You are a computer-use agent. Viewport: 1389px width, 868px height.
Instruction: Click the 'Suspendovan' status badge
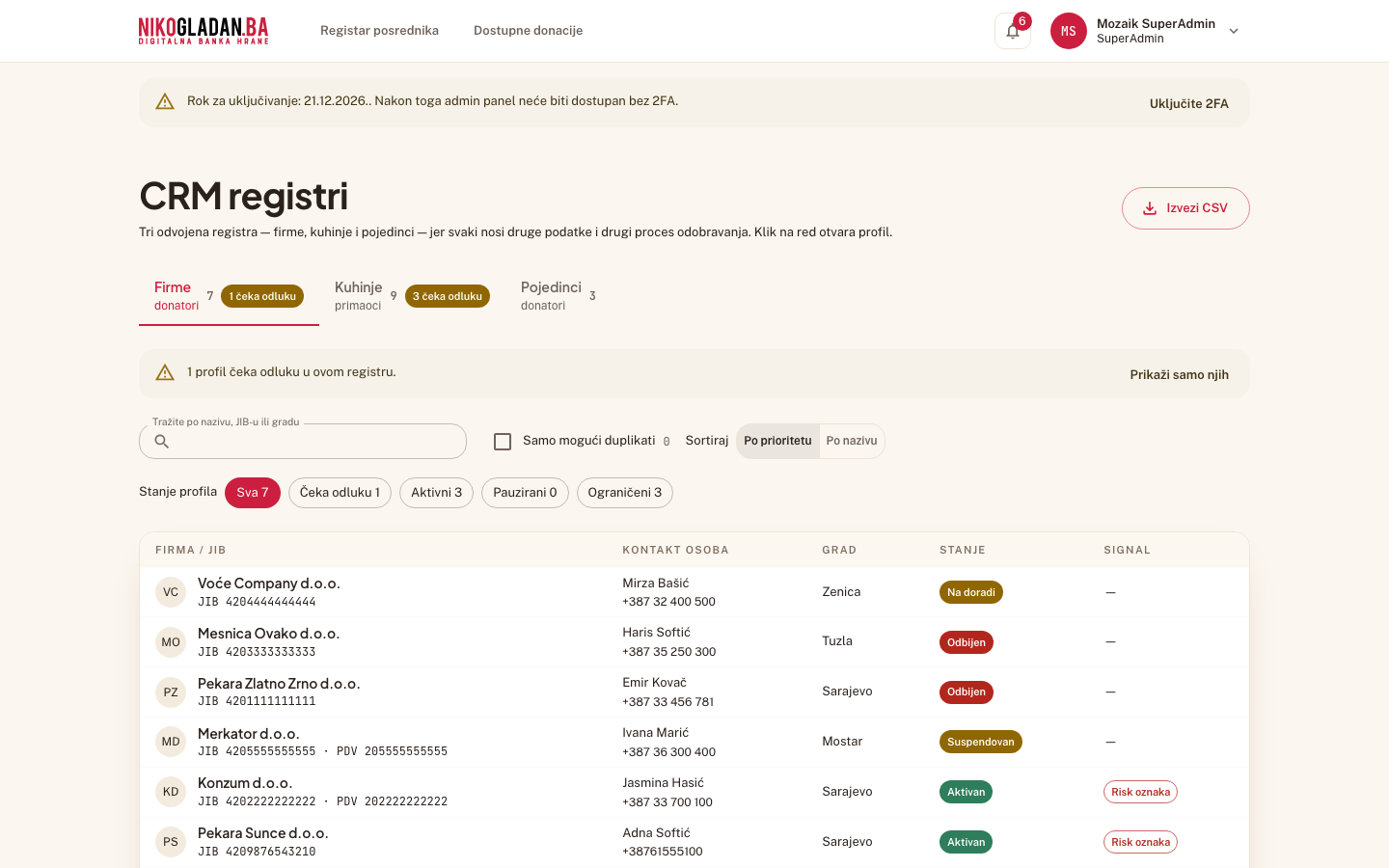point(980,742)
